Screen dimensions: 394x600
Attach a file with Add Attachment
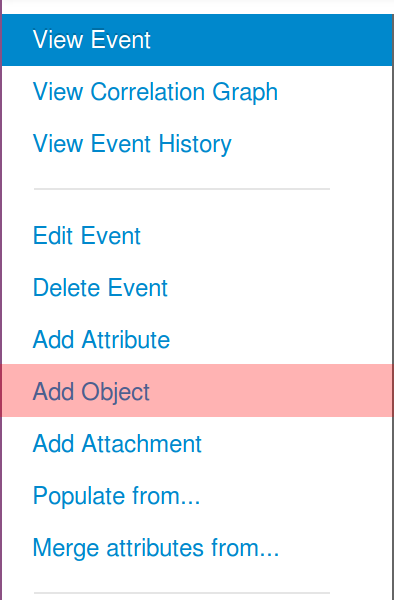pyautogui.click(x=197, y=444)
